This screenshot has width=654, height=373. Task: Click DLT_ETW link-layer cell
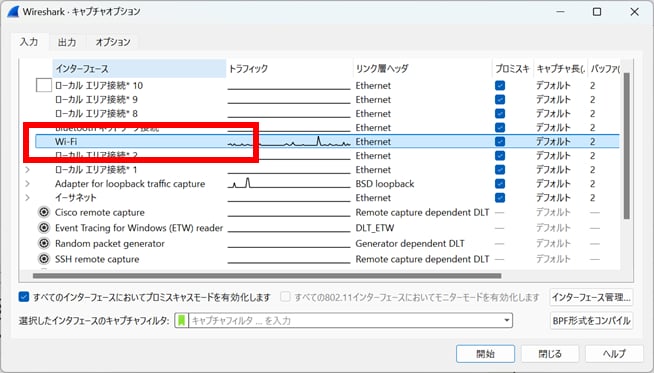(375, 228)
